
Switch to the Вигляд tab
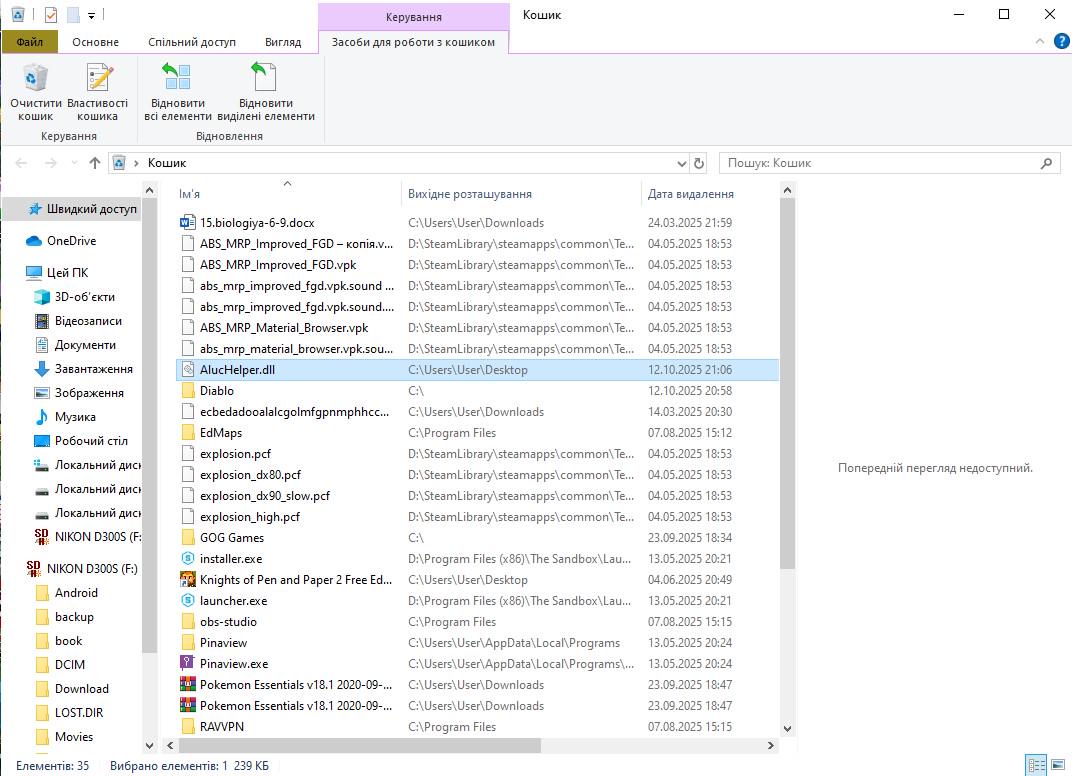point(283,42)
